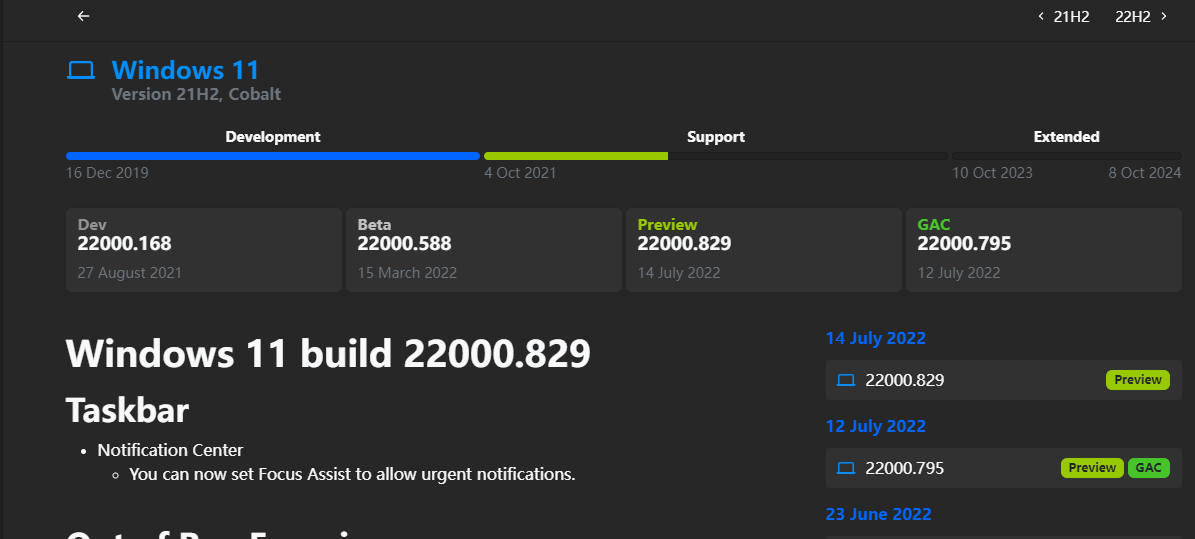Click the Extended phase progress bar
This screenshot has width=1195, height=539.
click(1066, 156)
